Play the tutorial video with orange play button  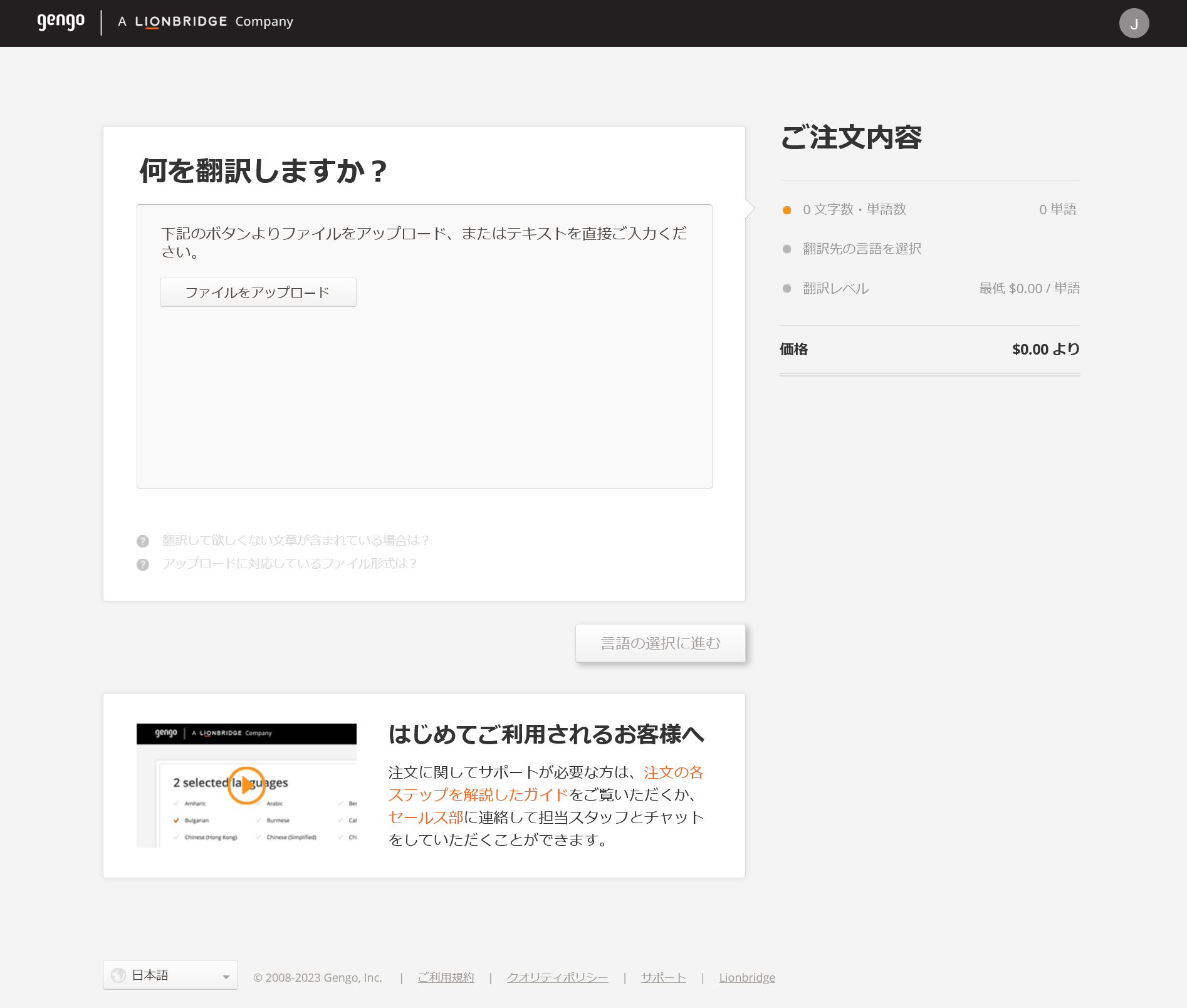(x=246, y=784)
